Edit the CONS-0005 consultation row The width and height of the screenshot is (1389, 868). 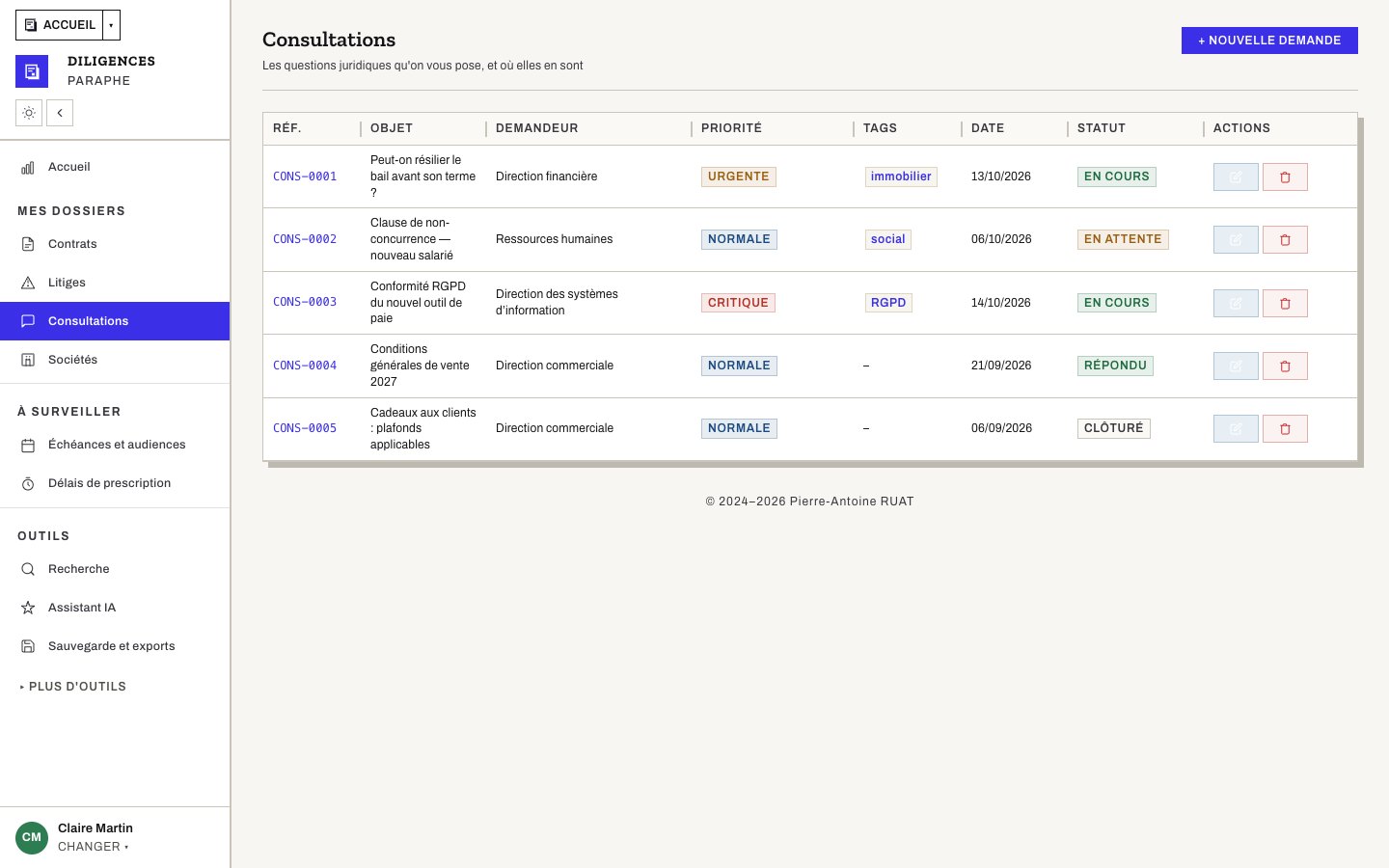pyautogui.click(x=1236, y=428)
